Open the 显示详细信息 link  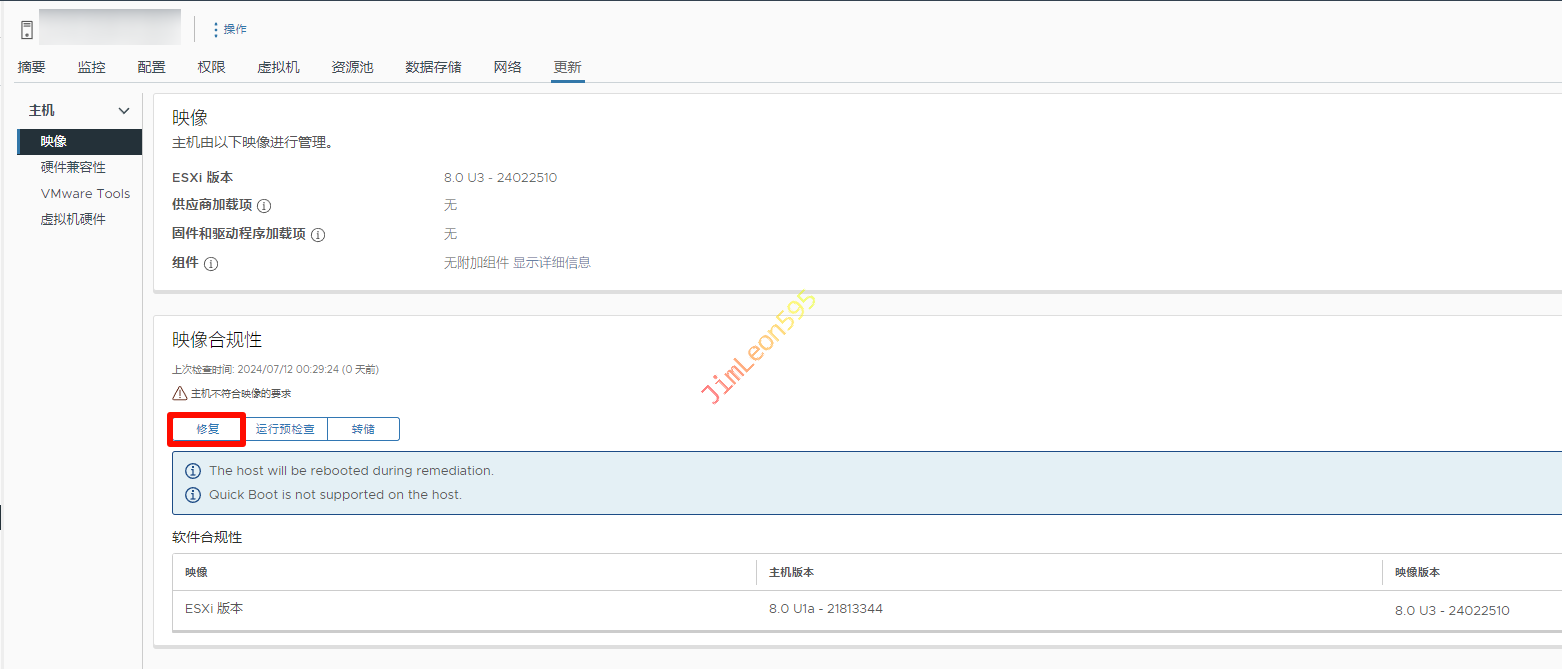tap(552, 263)
